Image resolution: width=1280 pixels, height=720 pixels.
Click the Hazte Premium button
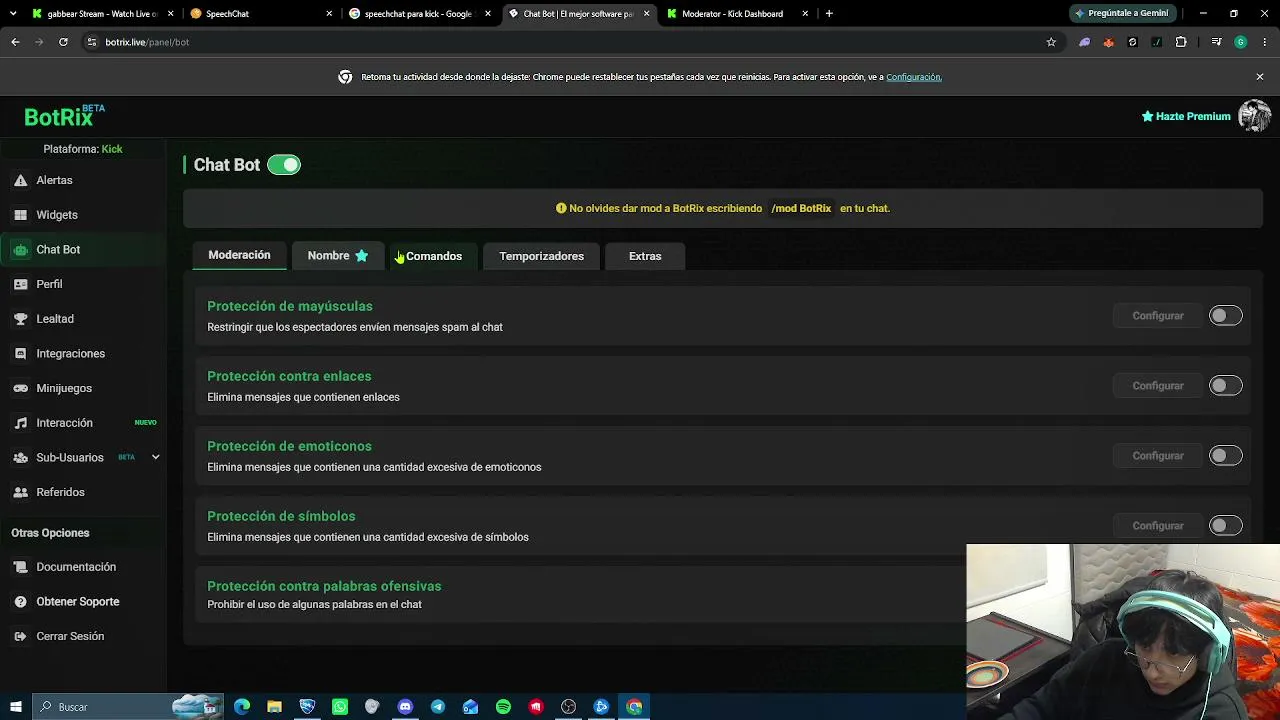pos(1186,116)
